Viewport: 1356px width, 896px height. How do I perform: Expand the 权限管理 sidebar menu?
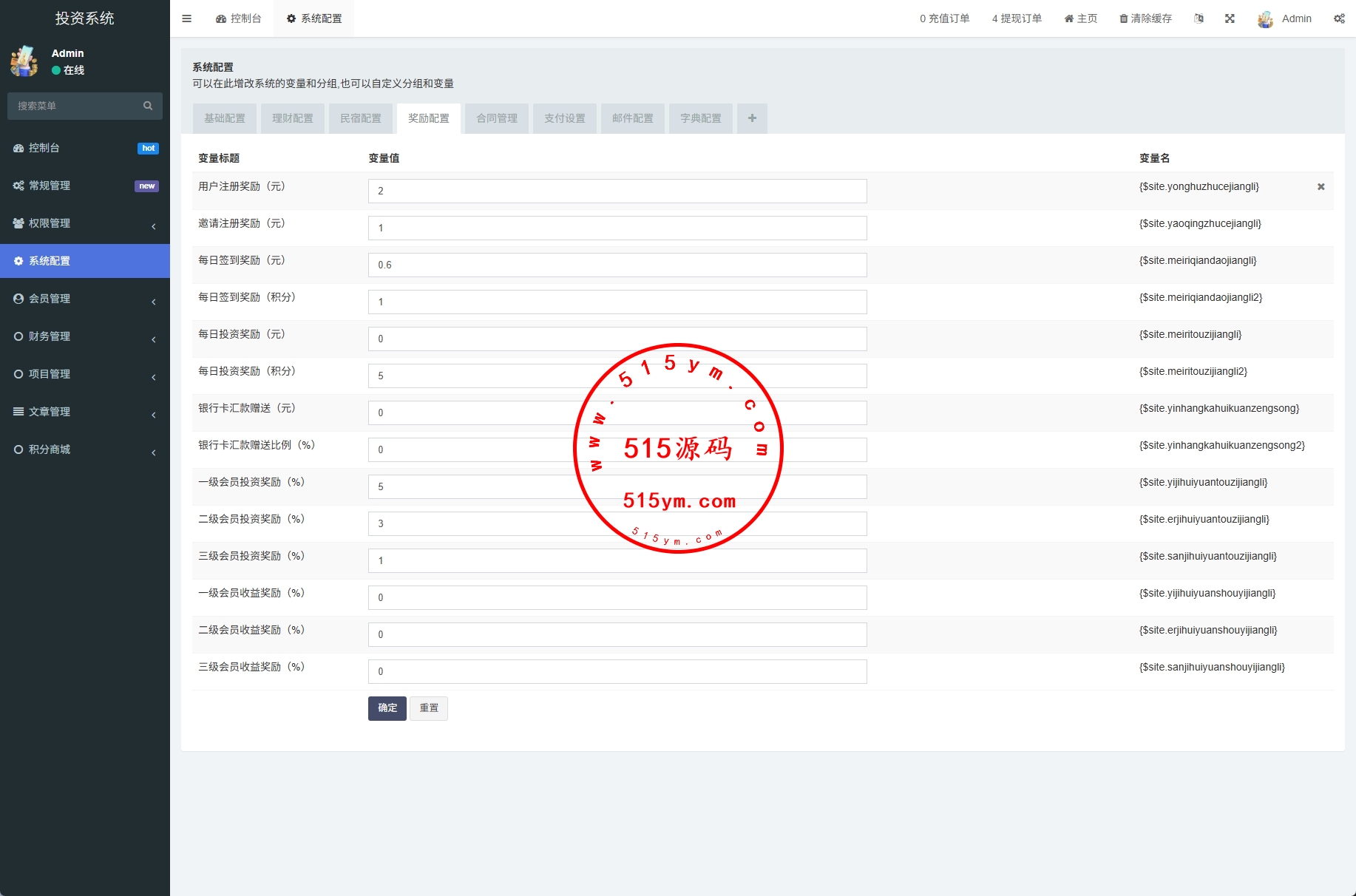point(84,223)
